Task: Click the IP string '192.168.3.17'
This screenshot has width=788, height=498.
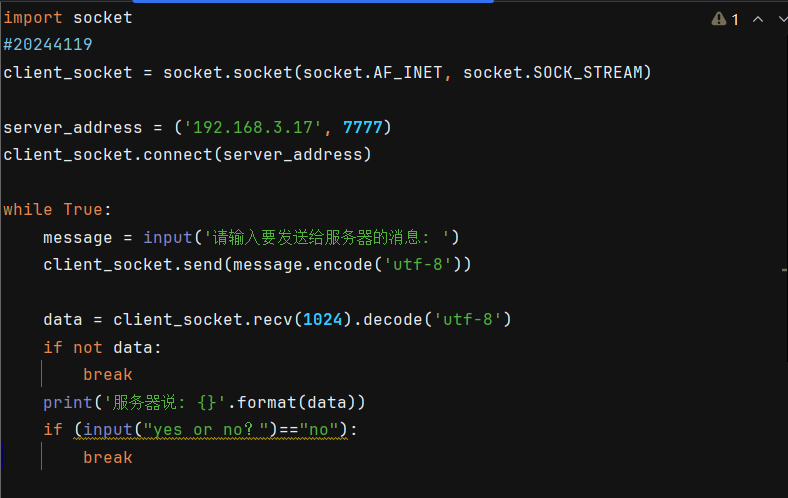Action: [253, 127]
